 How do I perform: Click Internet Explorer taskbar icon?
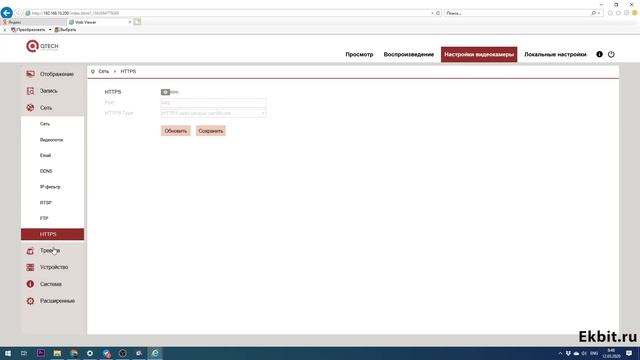pos(155,353)
